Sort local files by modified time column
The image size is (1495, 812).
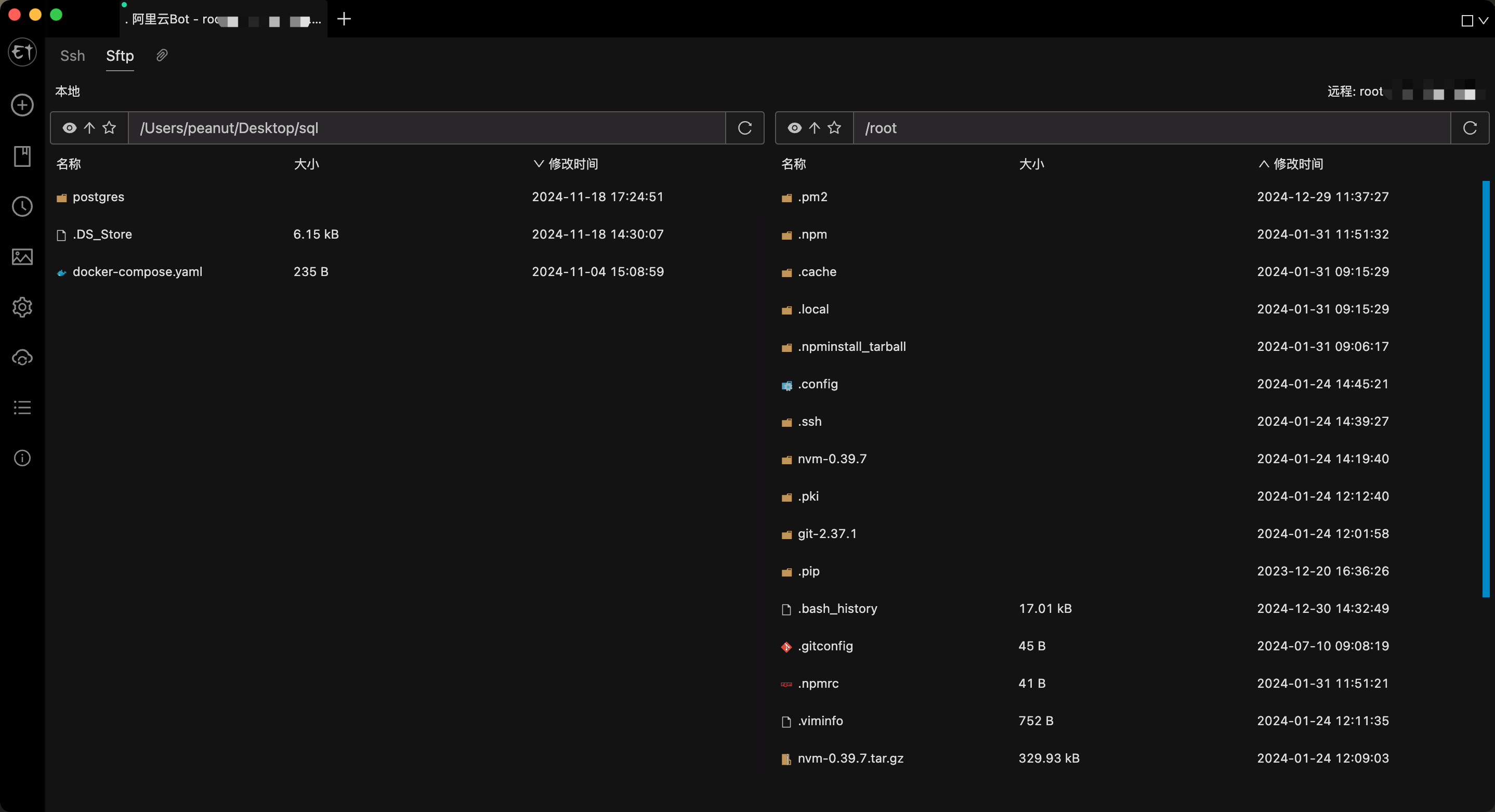(x=572, y=164)
